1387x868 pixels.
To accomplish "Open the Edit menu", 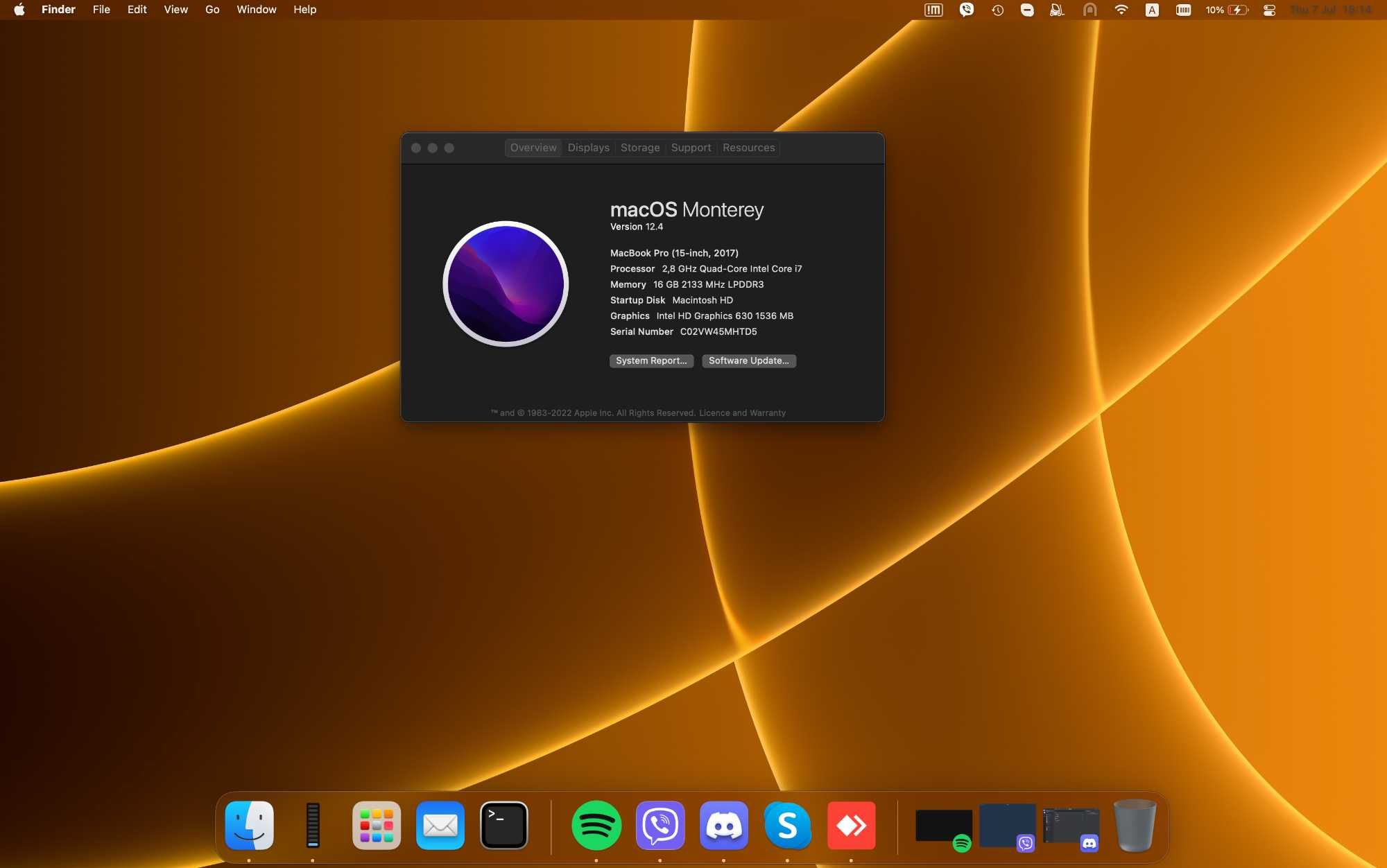I will click(137, 10).
